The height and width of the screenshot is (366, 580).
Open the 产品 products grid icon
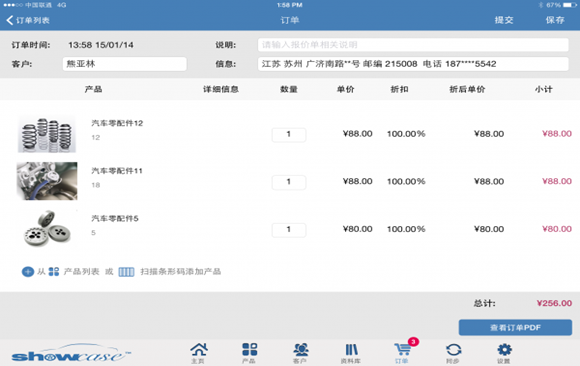(x=249, y=353)
